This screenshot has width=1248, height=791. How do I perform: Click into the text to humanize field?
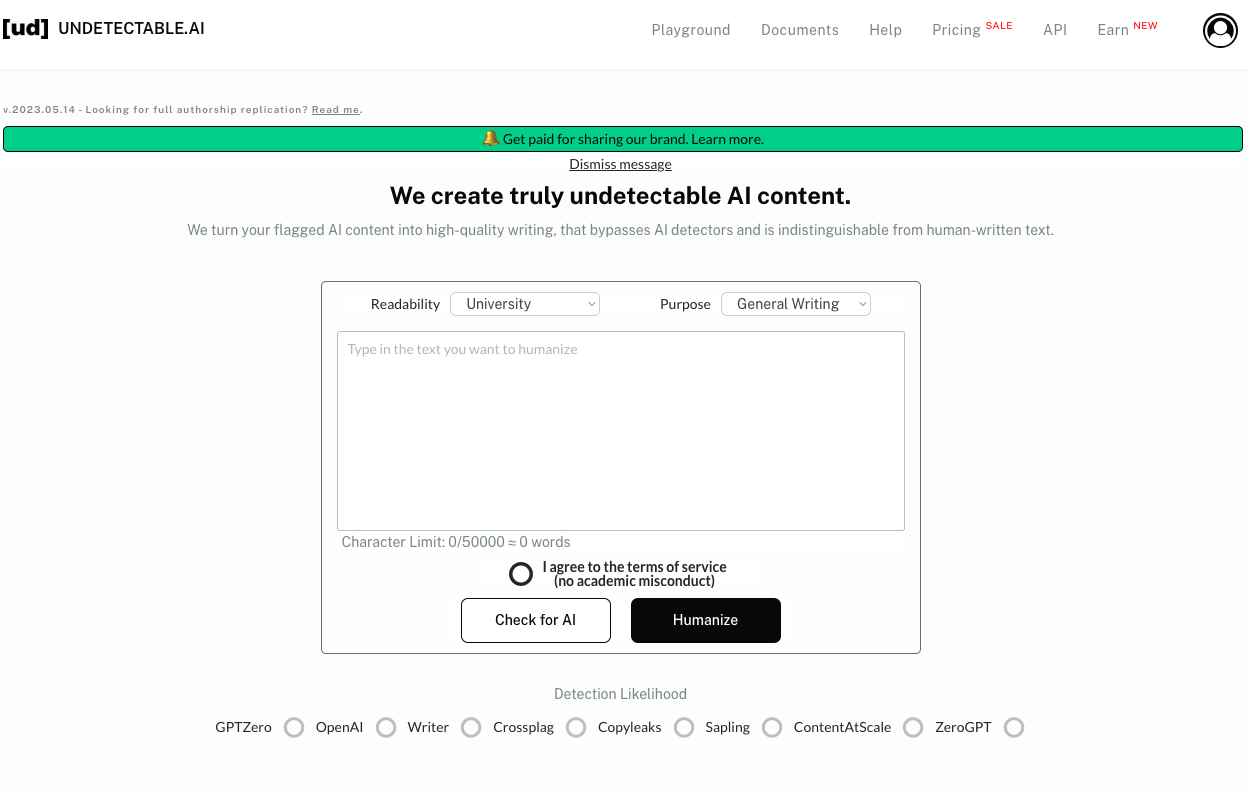620,430
